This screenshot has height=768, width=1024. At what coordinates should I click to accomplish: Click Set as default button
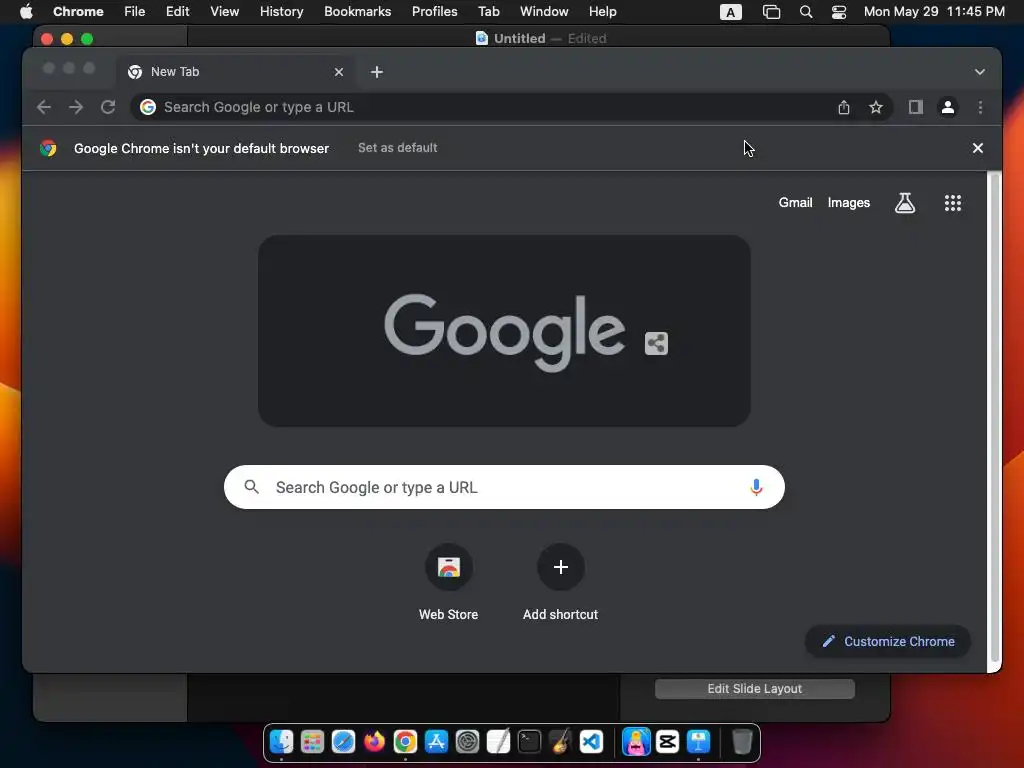click(x=398, y=148)
